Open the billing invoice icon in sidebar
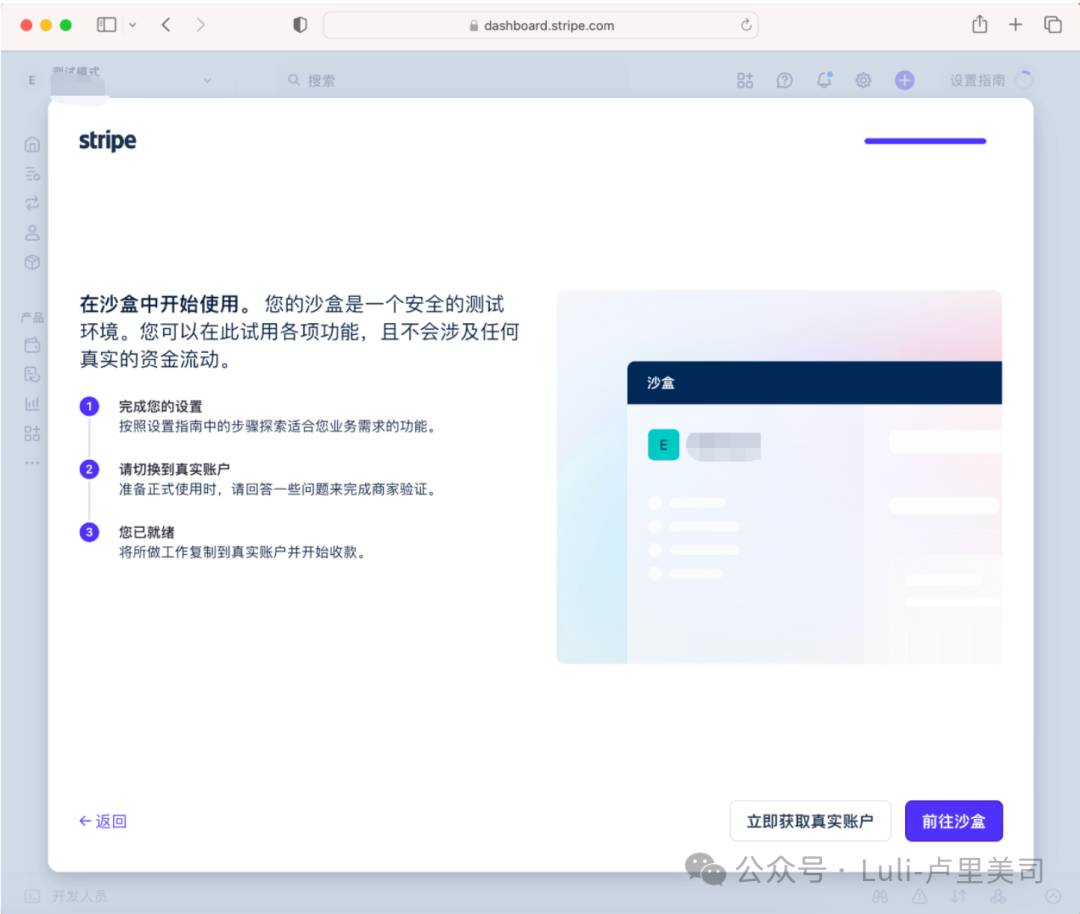1080x914 pixels. pyautogui.click(x=32, y=374)
